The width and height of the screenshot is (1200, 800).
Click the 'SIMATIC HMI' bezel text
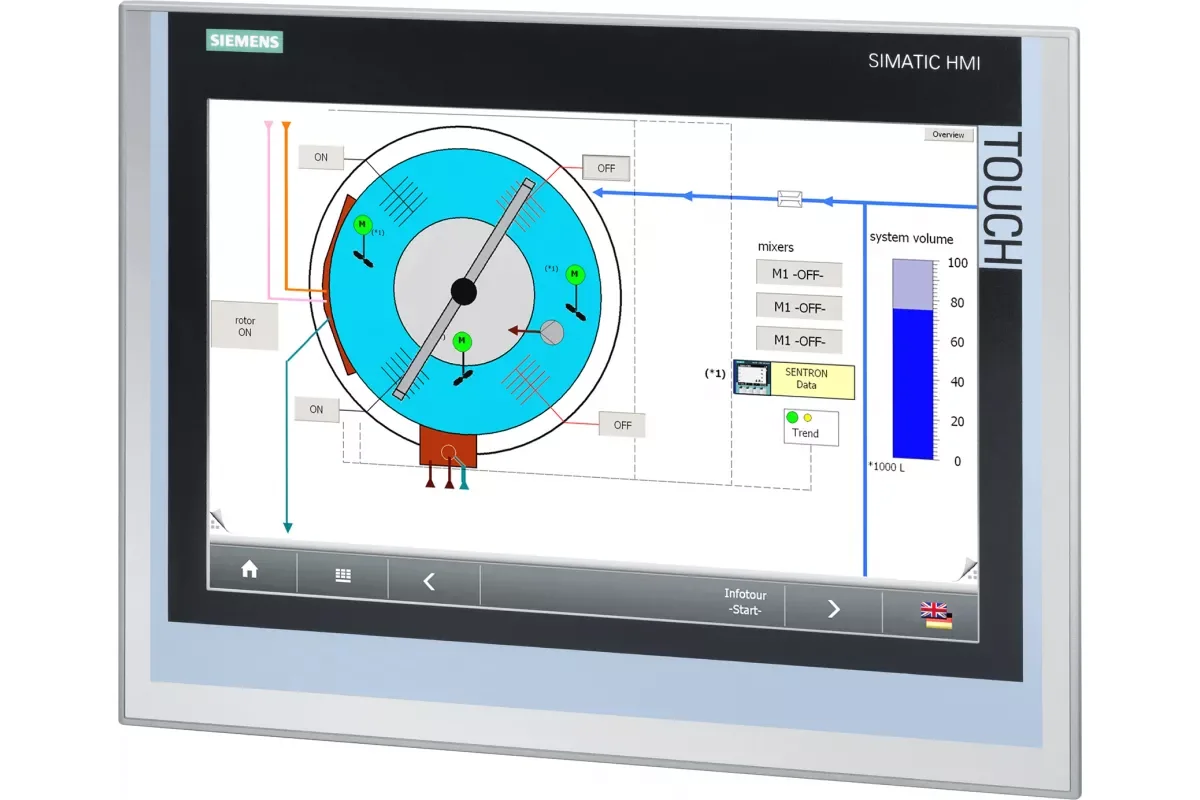(x=924, y=62)
